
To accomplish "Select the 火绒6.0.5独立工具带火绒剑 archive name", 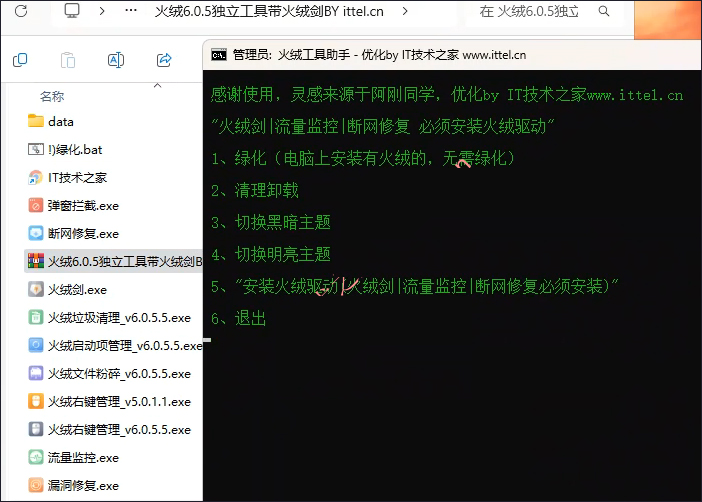I will pyautogui.click(x=125, y=262).
